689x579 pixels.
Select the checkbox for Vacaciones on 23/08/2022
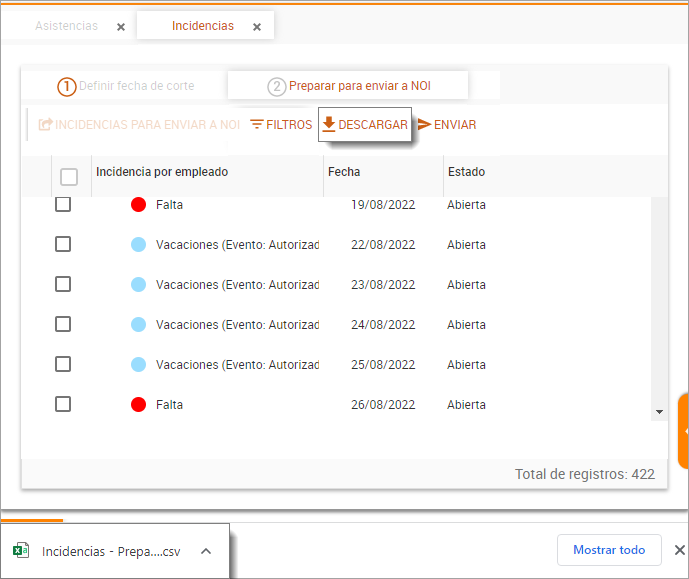coord(63,284)
